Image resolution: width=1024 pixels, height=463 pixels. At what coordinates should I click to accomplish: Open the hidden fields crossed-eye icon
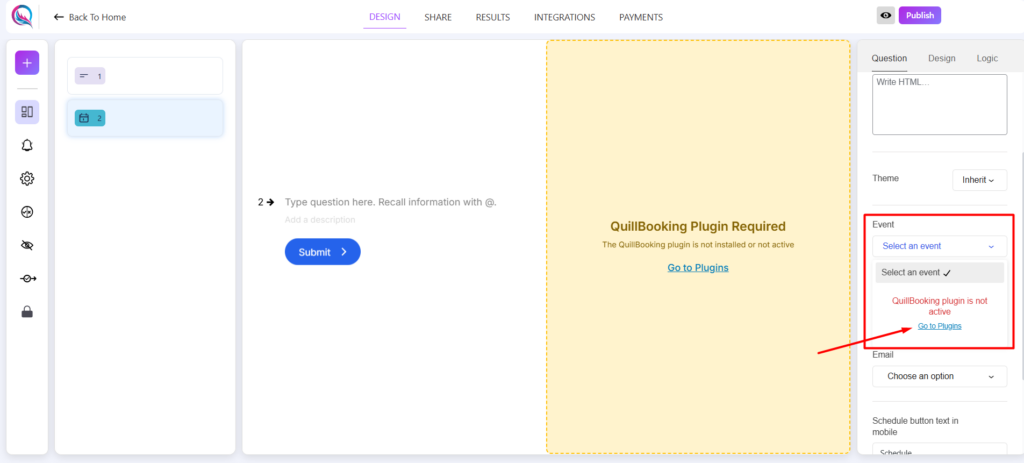(27, 245)
